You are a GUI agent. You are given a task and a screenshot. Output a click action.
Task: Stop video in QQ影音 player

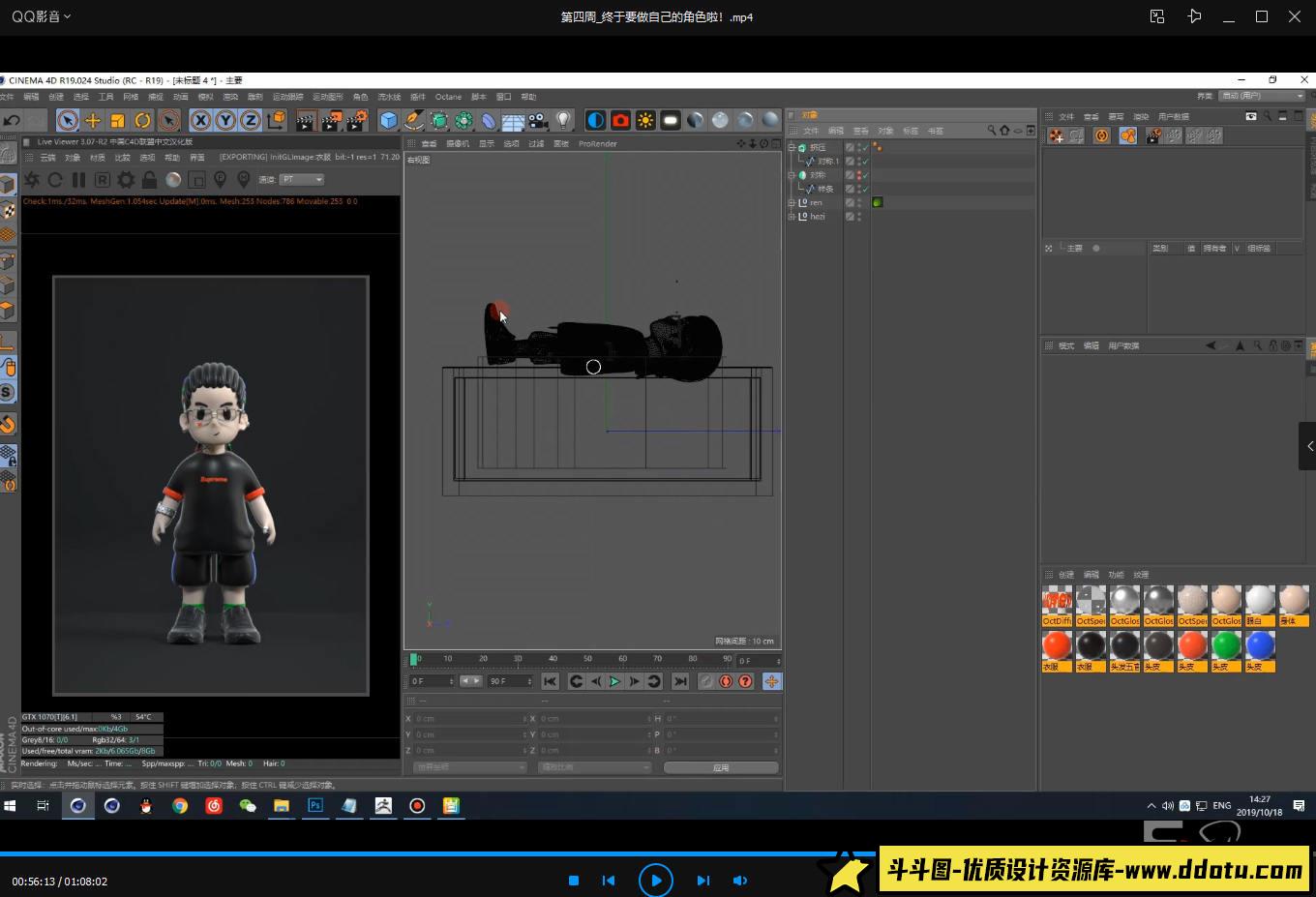[574, 881]
